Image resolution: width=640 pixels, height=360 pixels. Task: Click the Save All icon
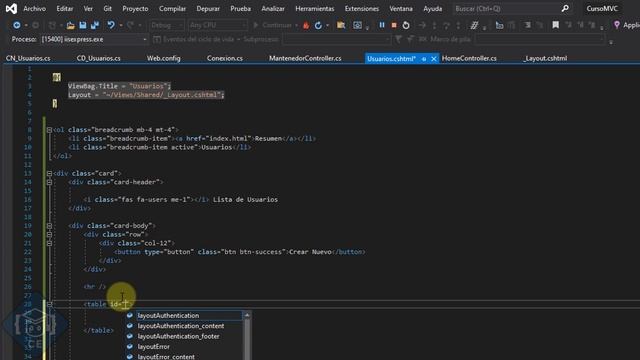tap(95, 25)
